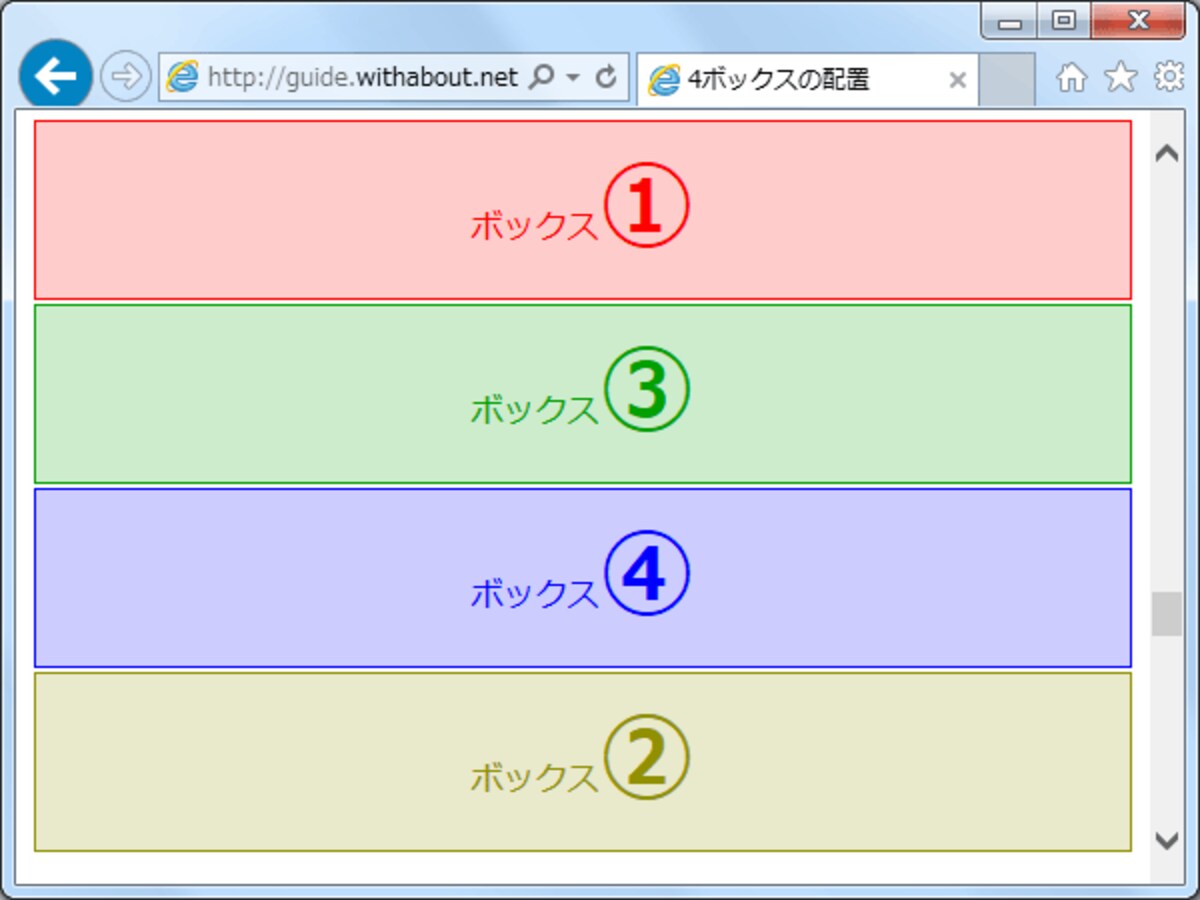The image size is (1200, 900).
Task: Click the scrollbar down arrow
Action: point(1166,840)
